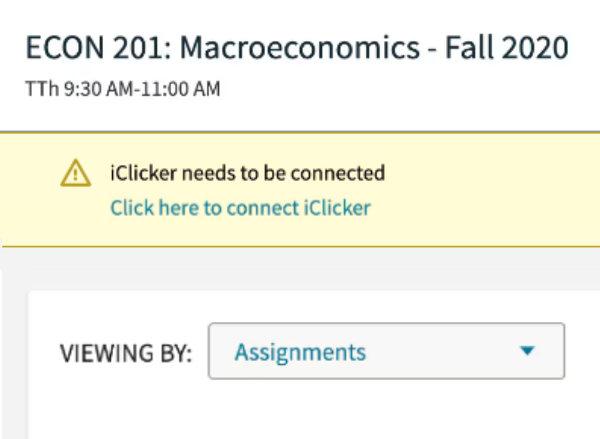The height and width of the screenshot is (439, 600).
Task: Click the ECON 201 Macroeconomics course title
Action: pos(296,47)
